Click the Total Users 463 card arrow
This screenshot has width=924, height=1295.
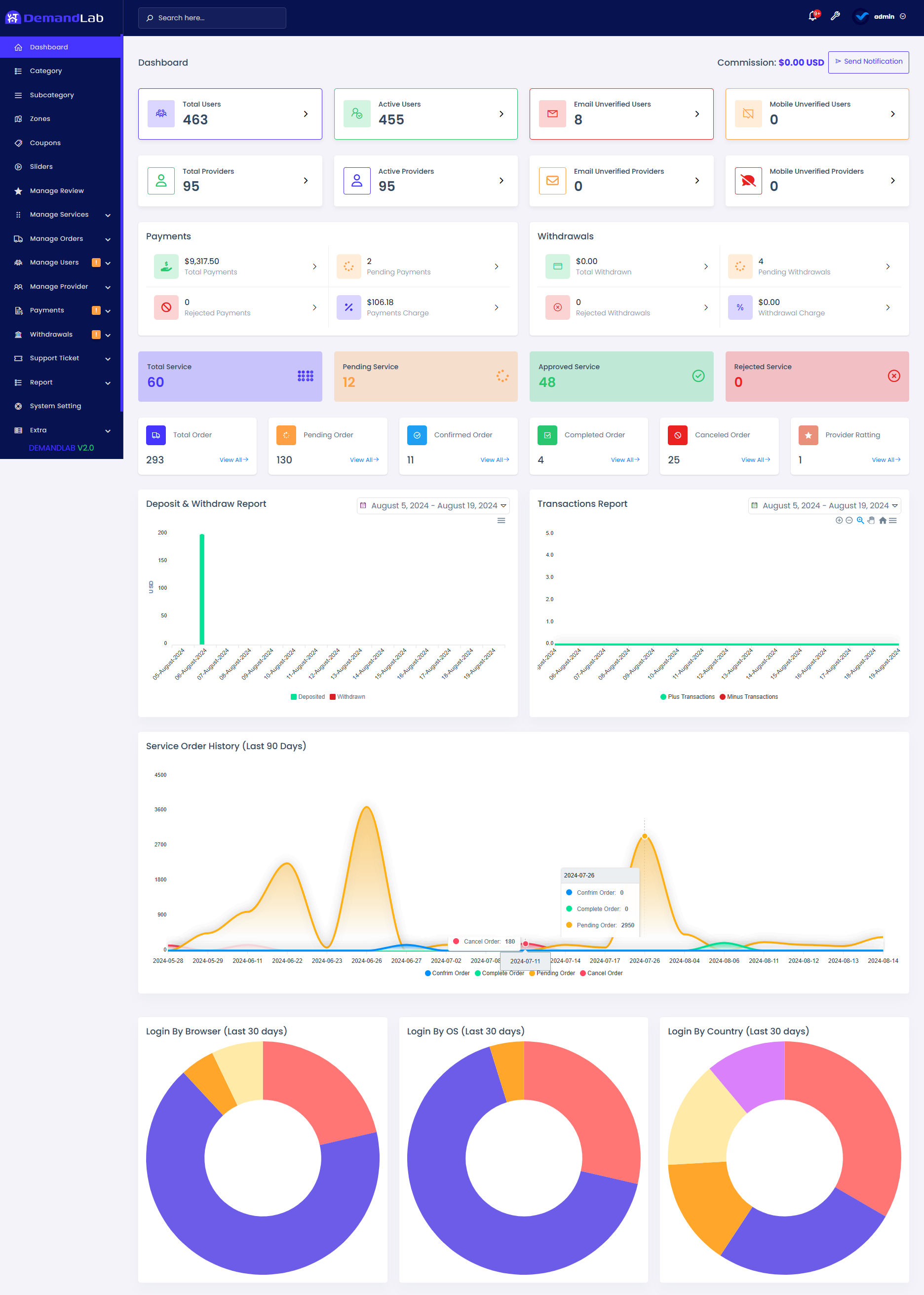306,114
